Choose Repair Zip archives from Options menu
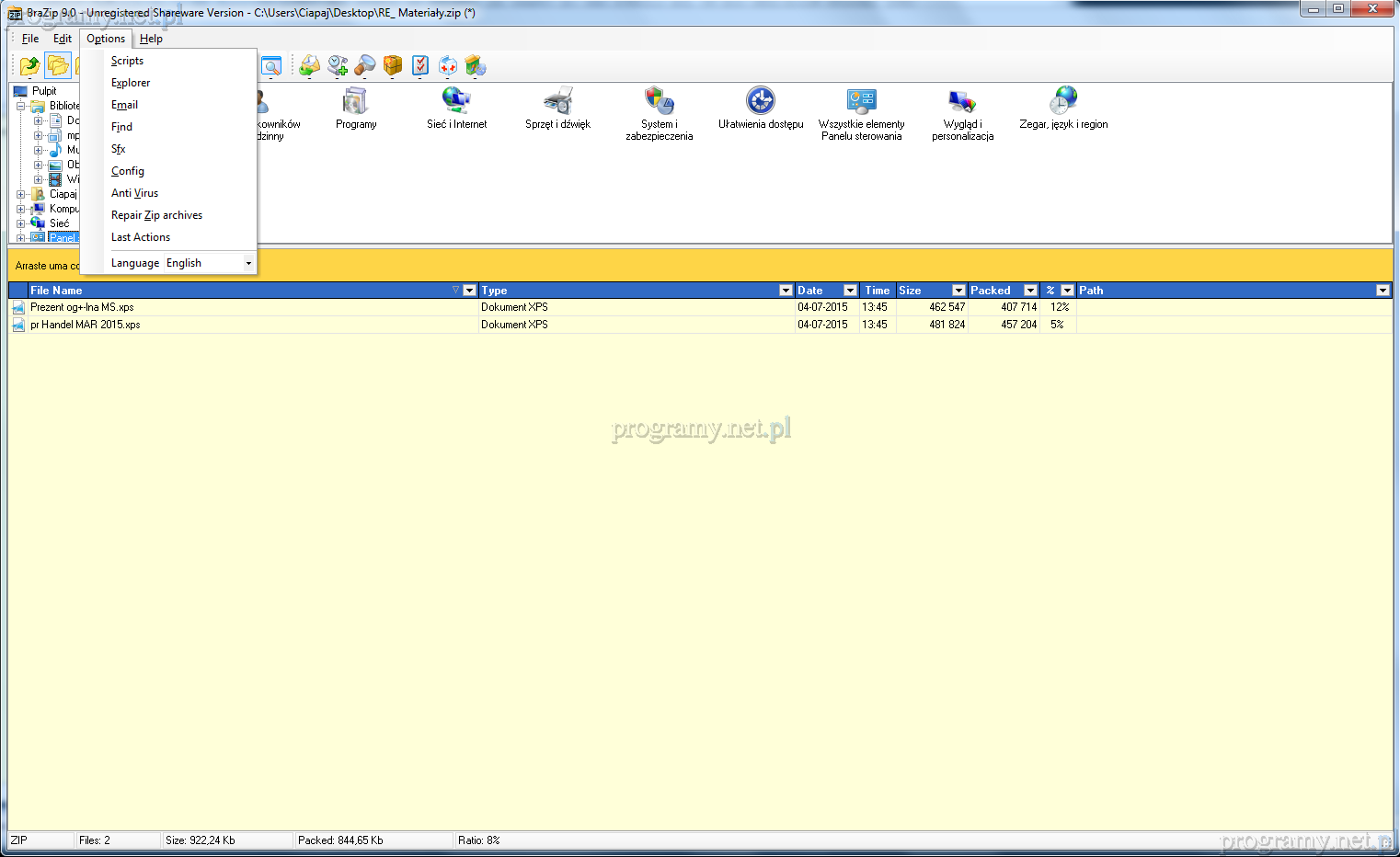This screenshot has width=1400, height=857. [x=156, y=215]
